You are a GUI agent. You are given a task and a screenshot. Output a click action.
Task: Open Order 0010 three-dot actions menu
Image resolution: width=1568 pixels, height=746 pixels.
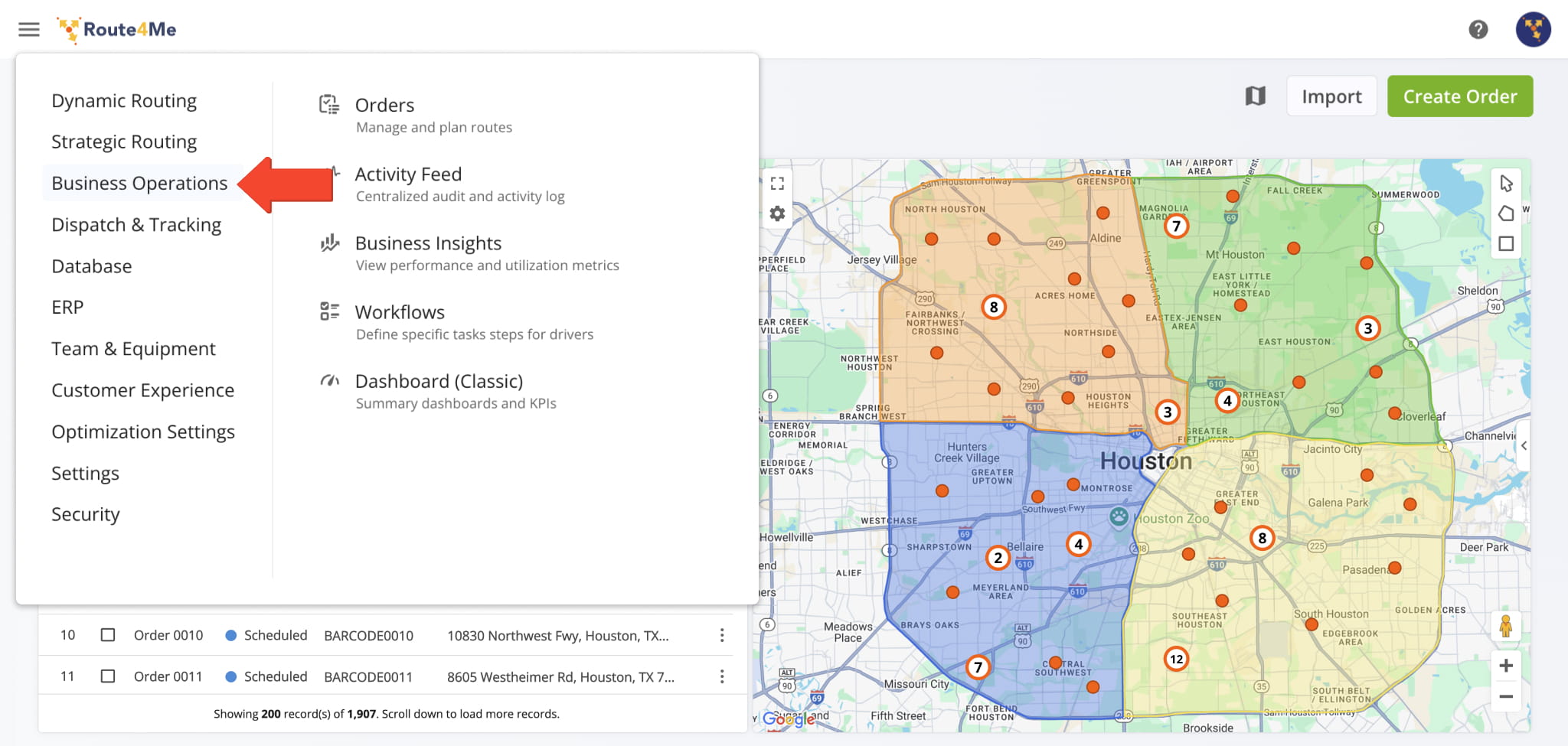[x=721, y=635]
